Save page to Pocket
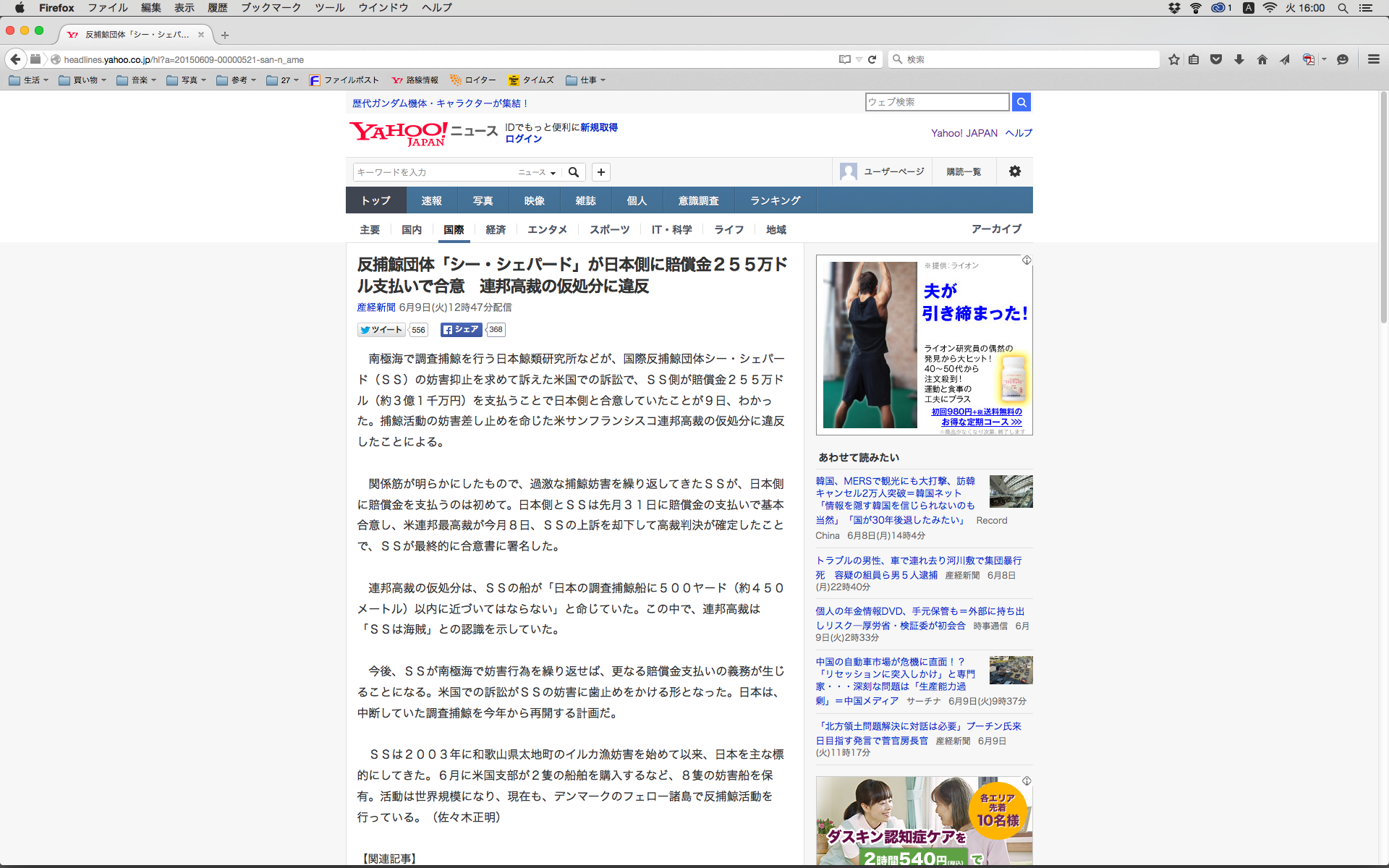 pos(1216,59)
